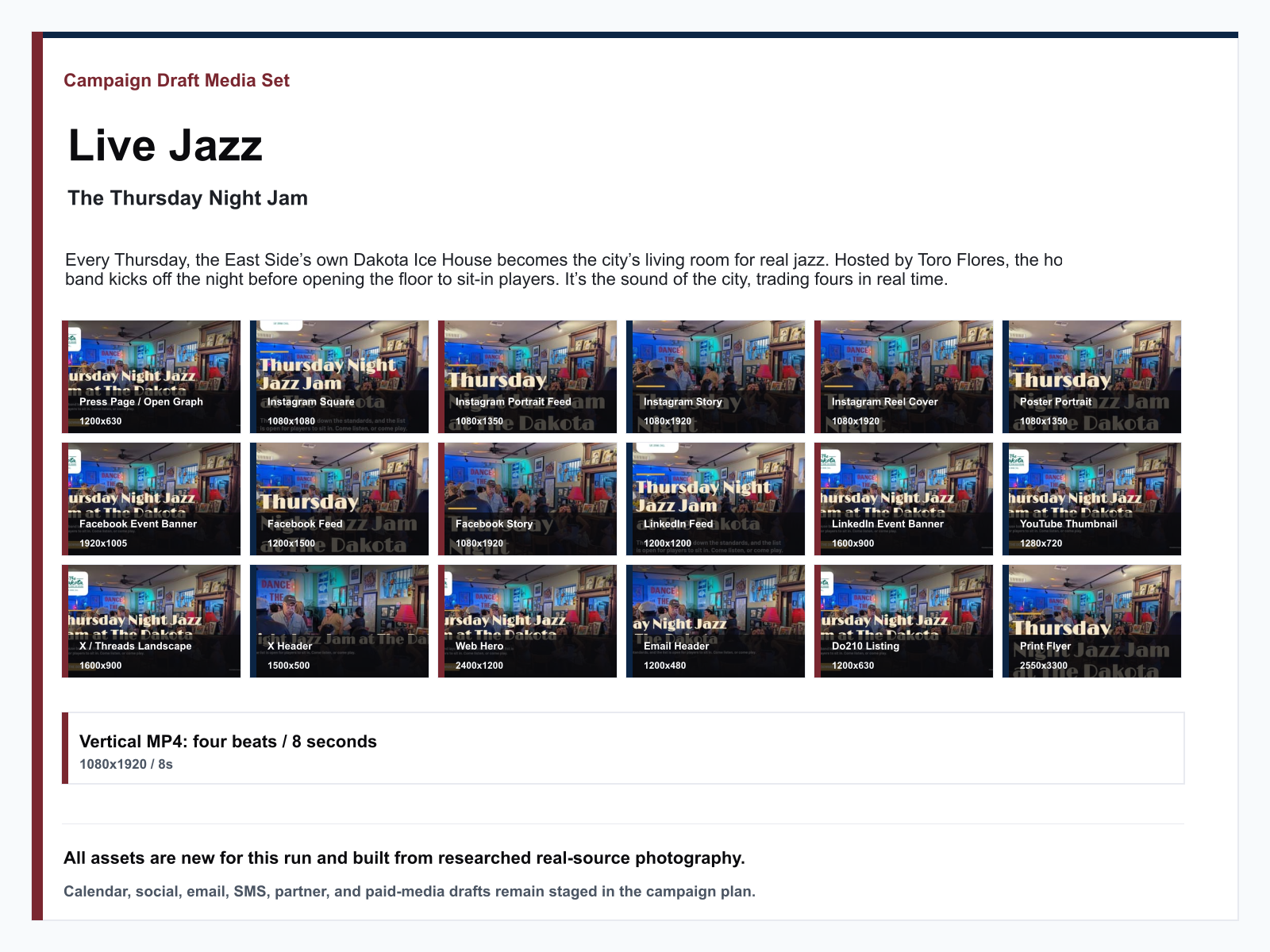The width and height of the screenshot is (1270, 952).
Task: Click the Live Jazz title
Action: coord(165,146)
